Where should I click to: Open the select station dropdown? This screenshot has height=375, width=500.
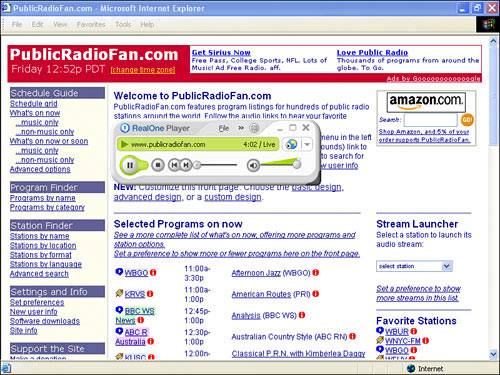[414, 266]
